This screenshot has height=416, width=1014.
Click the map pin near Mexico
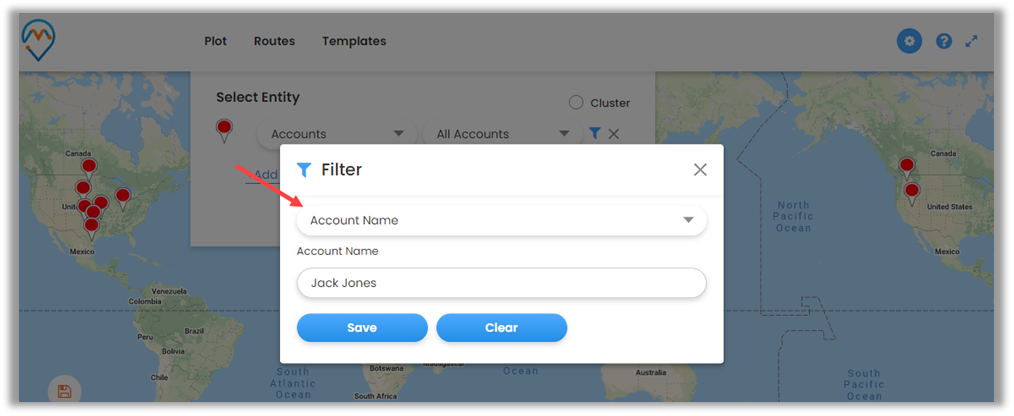pos(91,226)
